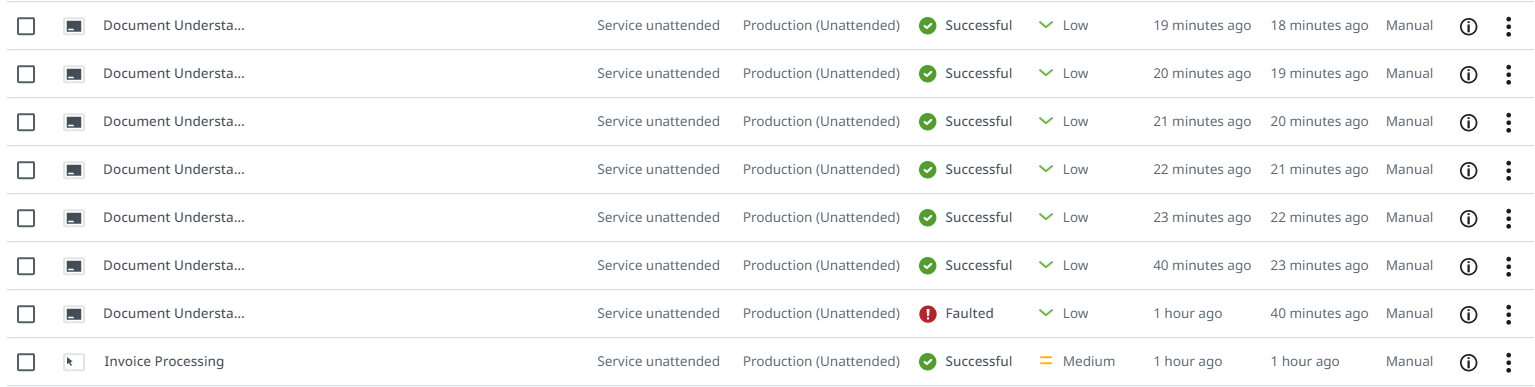Click Low priority chevron on the Faulted job
Viewport: 1535px width, 387px height.
[x=1046, y=314]
